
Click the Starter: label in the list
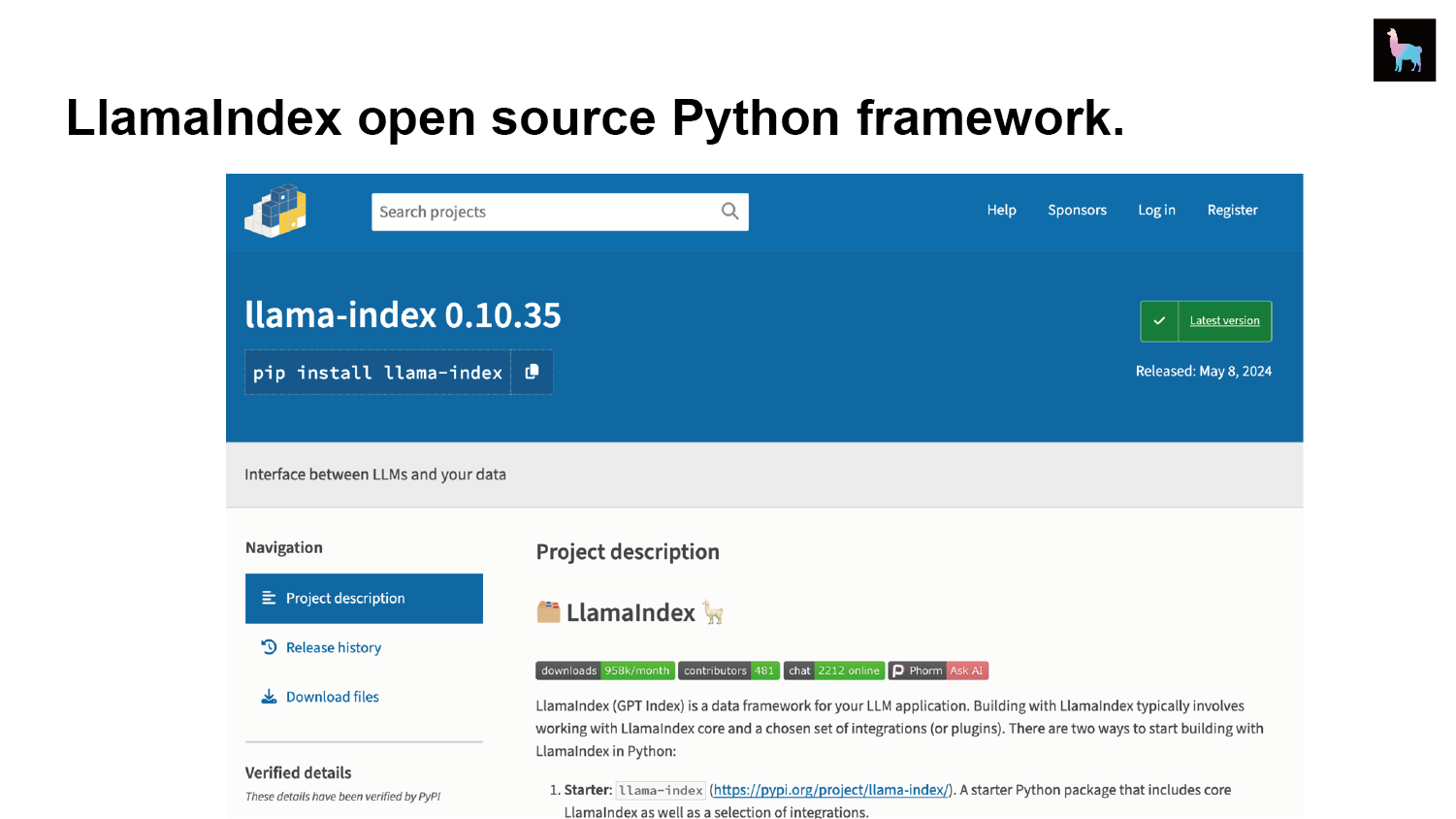tap(588, 790)
